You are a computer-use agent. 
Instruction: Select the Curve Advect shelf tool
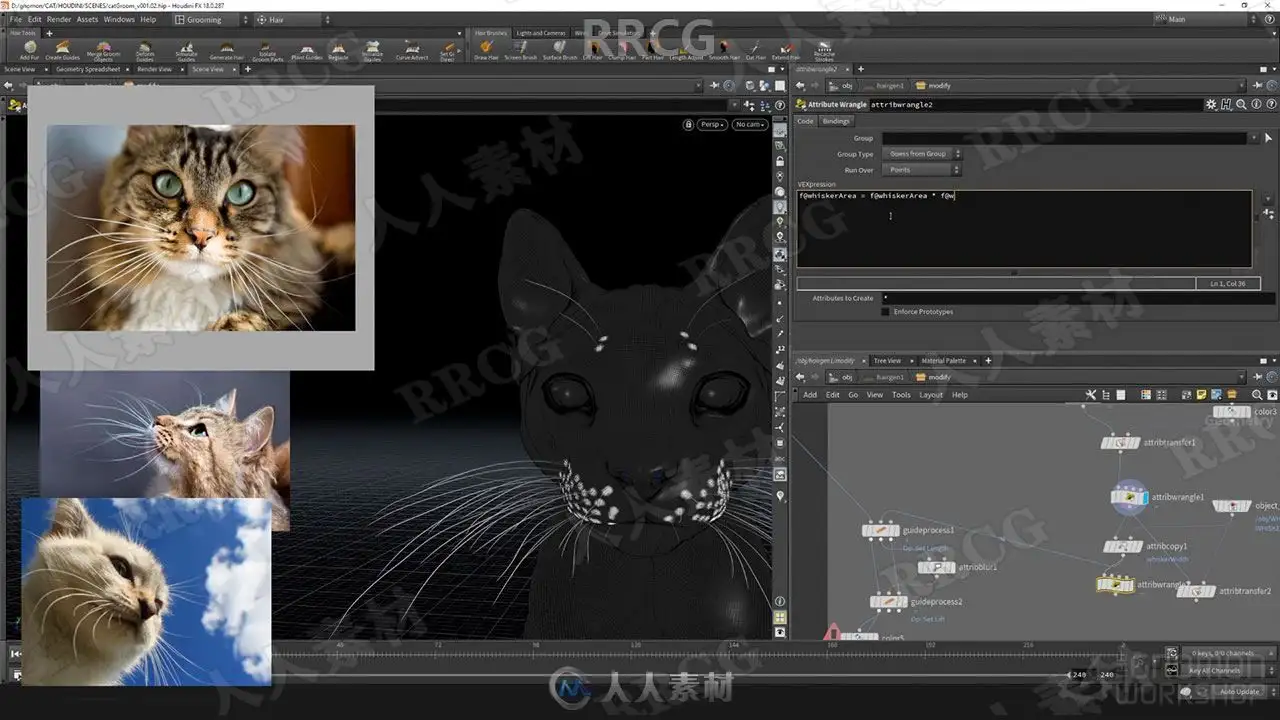[412, 51]
